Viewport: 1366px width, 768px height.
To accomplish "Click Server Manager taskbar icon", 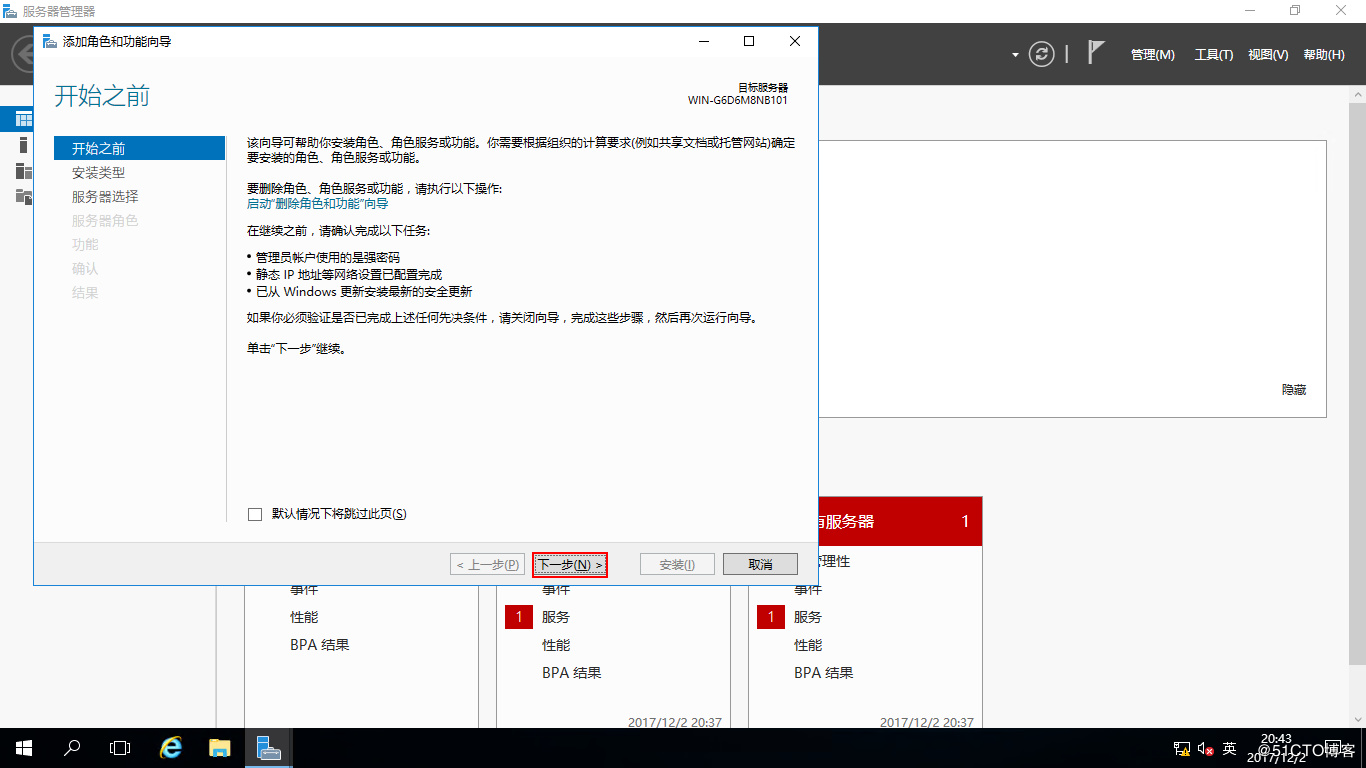I will tap(268, 748).
